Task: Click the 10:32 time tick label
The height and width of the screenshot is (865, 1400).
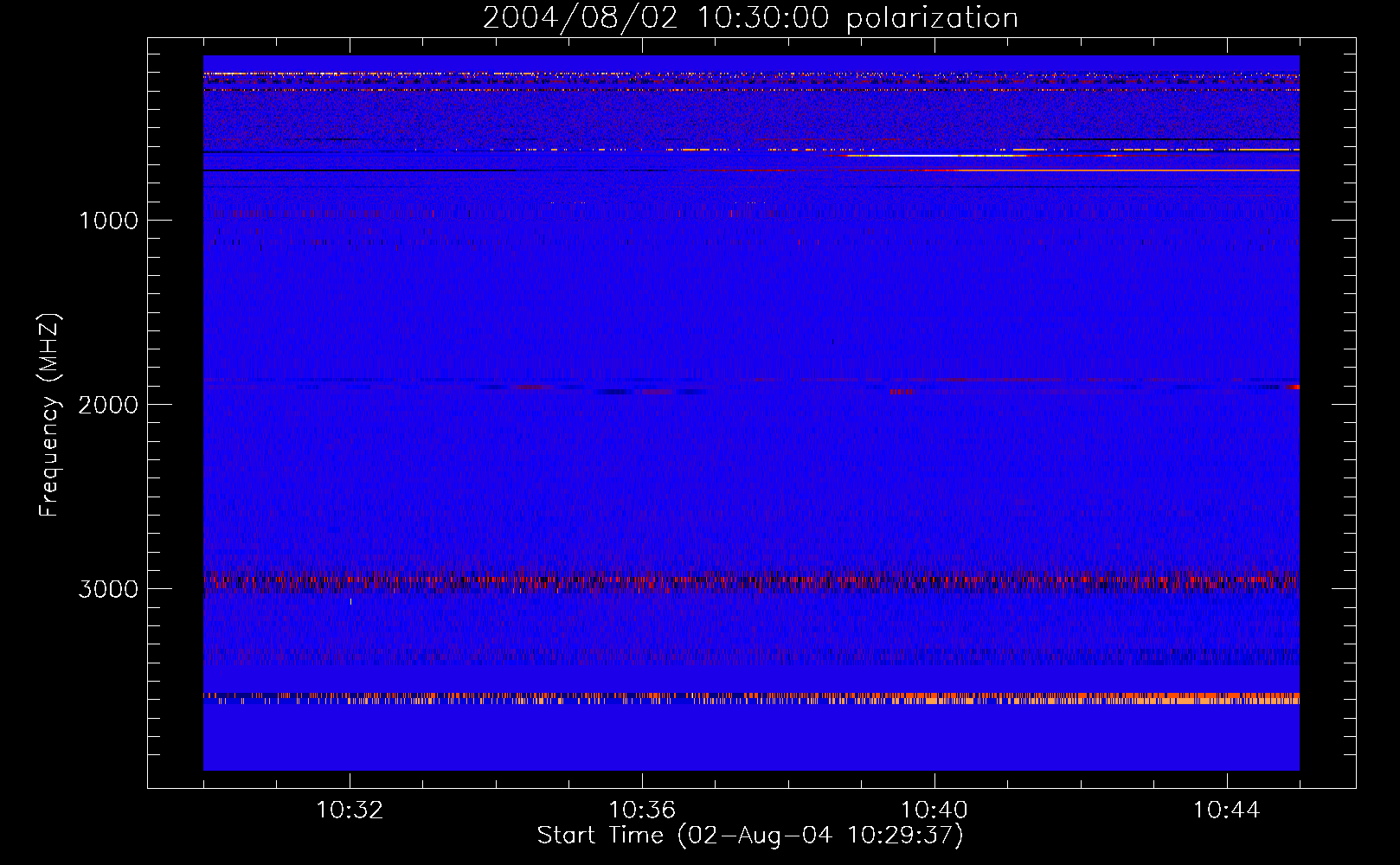Action: pos(350,811)
